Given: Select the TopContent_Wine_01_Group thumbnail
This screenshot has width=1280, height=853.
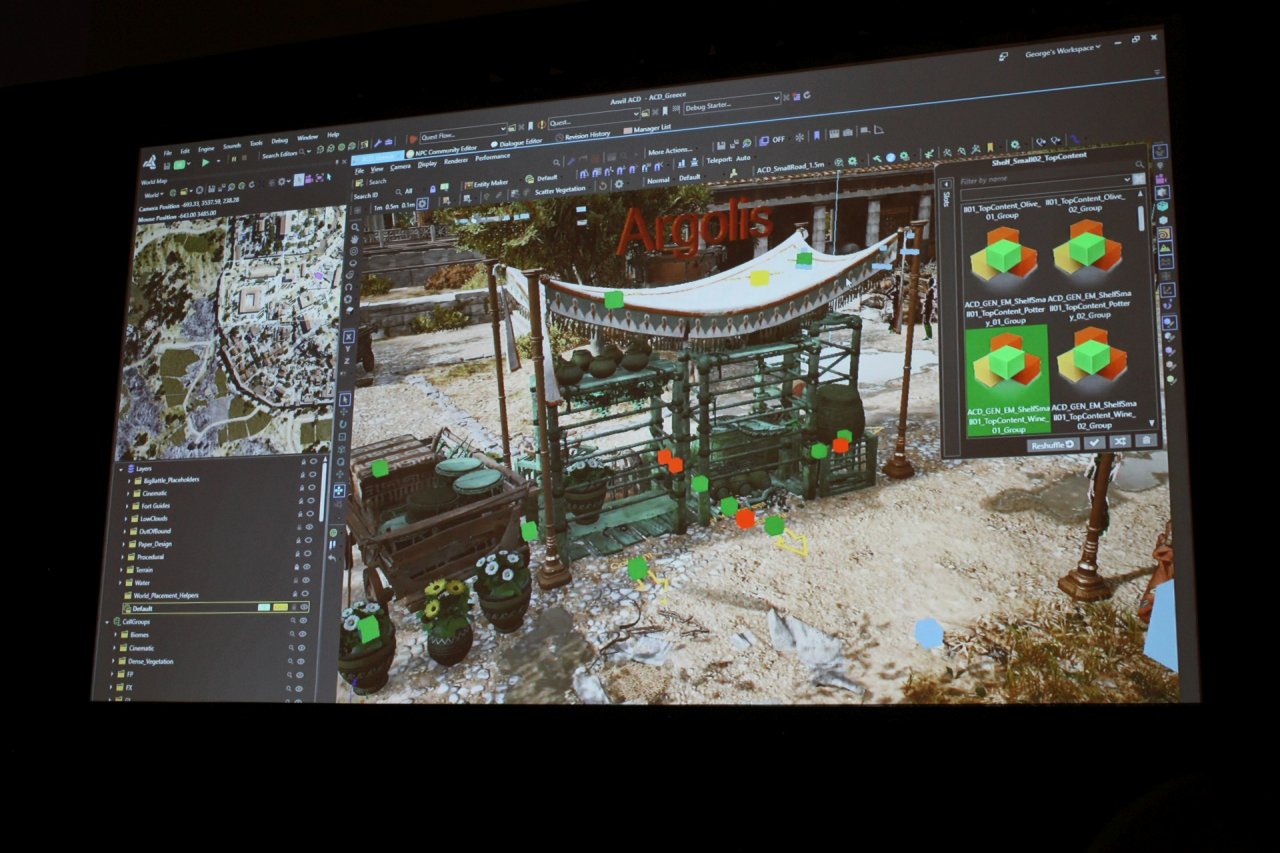Looking at the screenshot, I should pos(1007,380).
